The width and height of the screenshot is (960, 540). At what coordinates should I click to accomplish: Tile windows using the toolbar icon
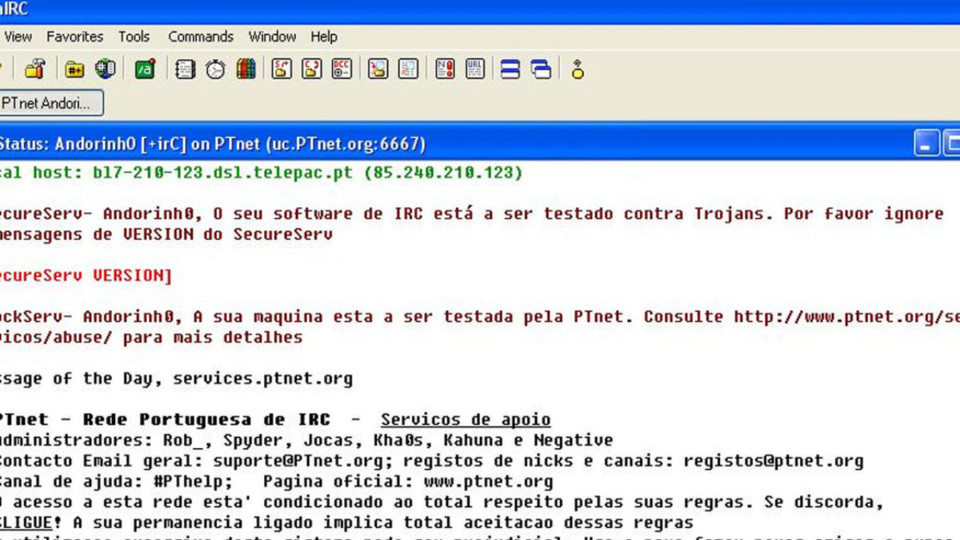(x=510, y=69)
